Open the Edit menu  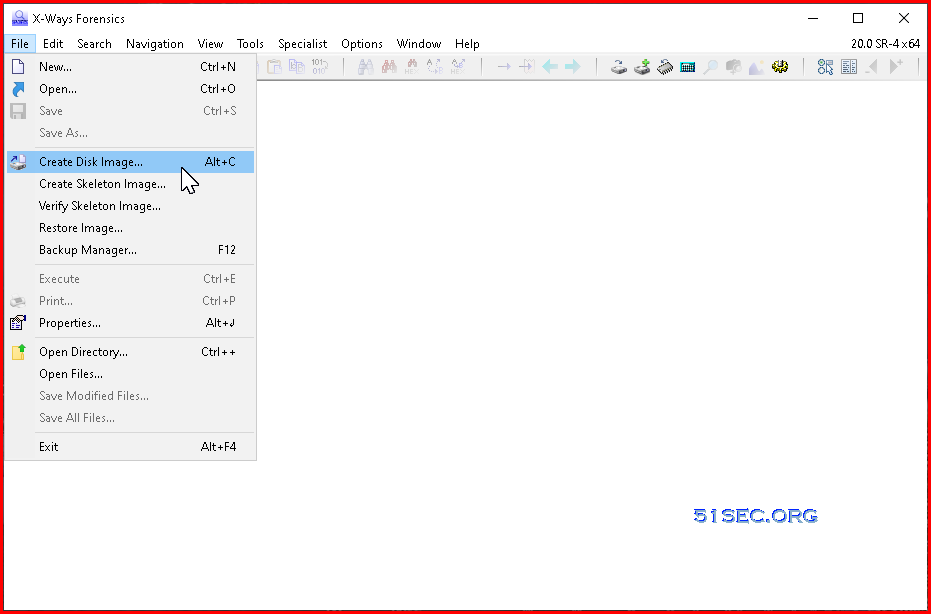53,44
